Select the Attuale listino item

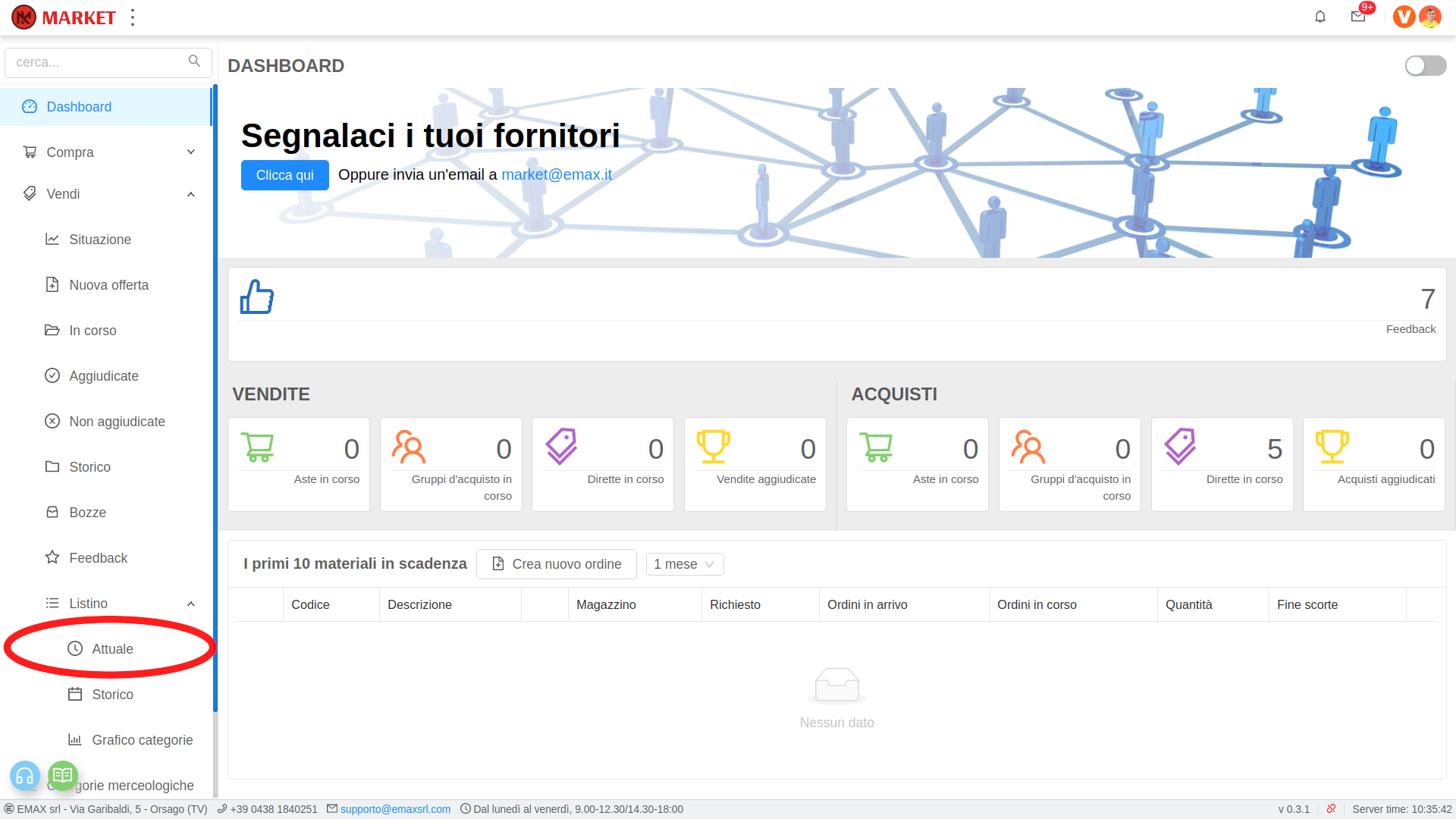tap(112, 649)
